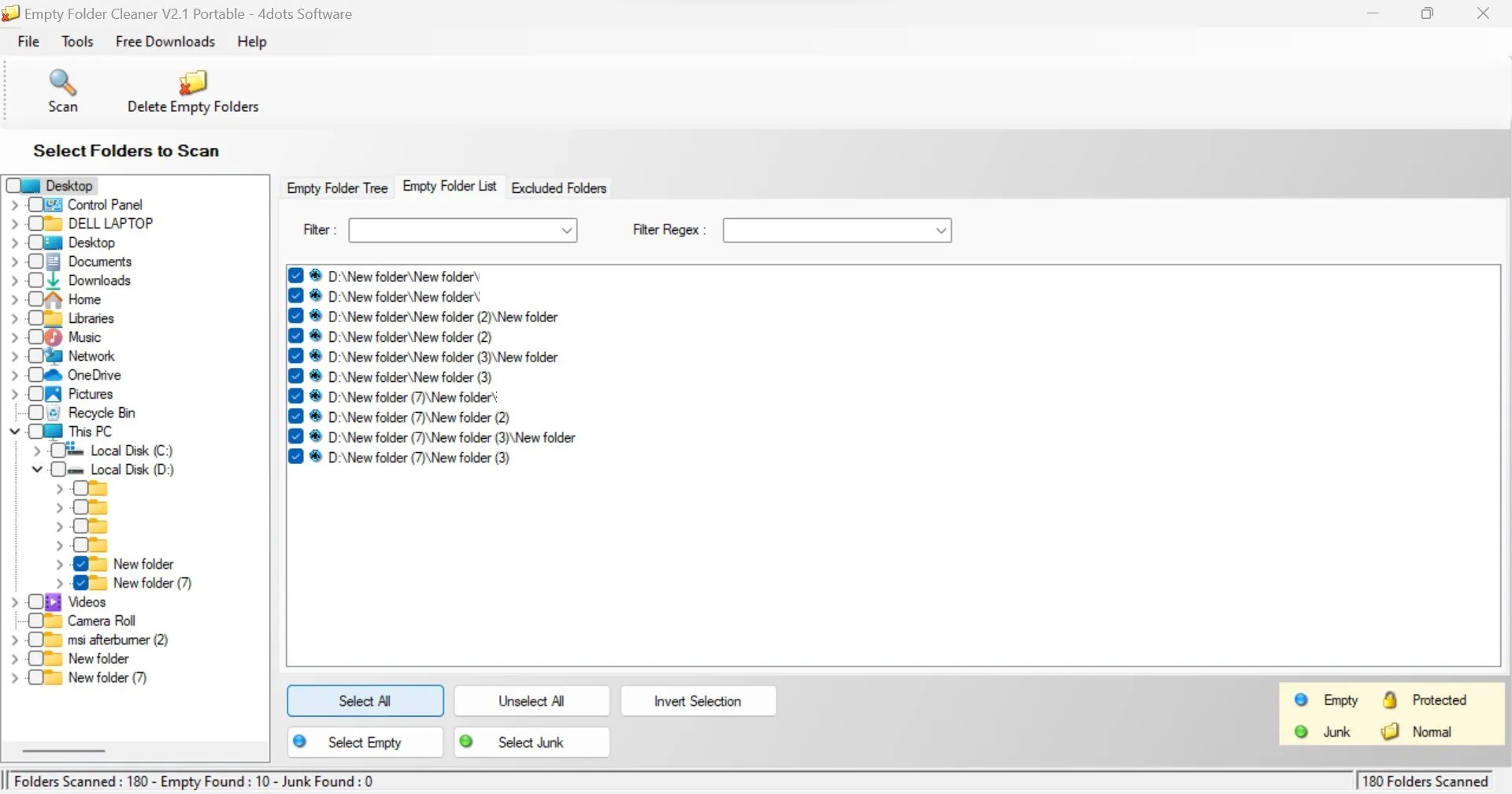Click the Select Junk green dot icon
1512x794 pixels.
pos(466,741)
